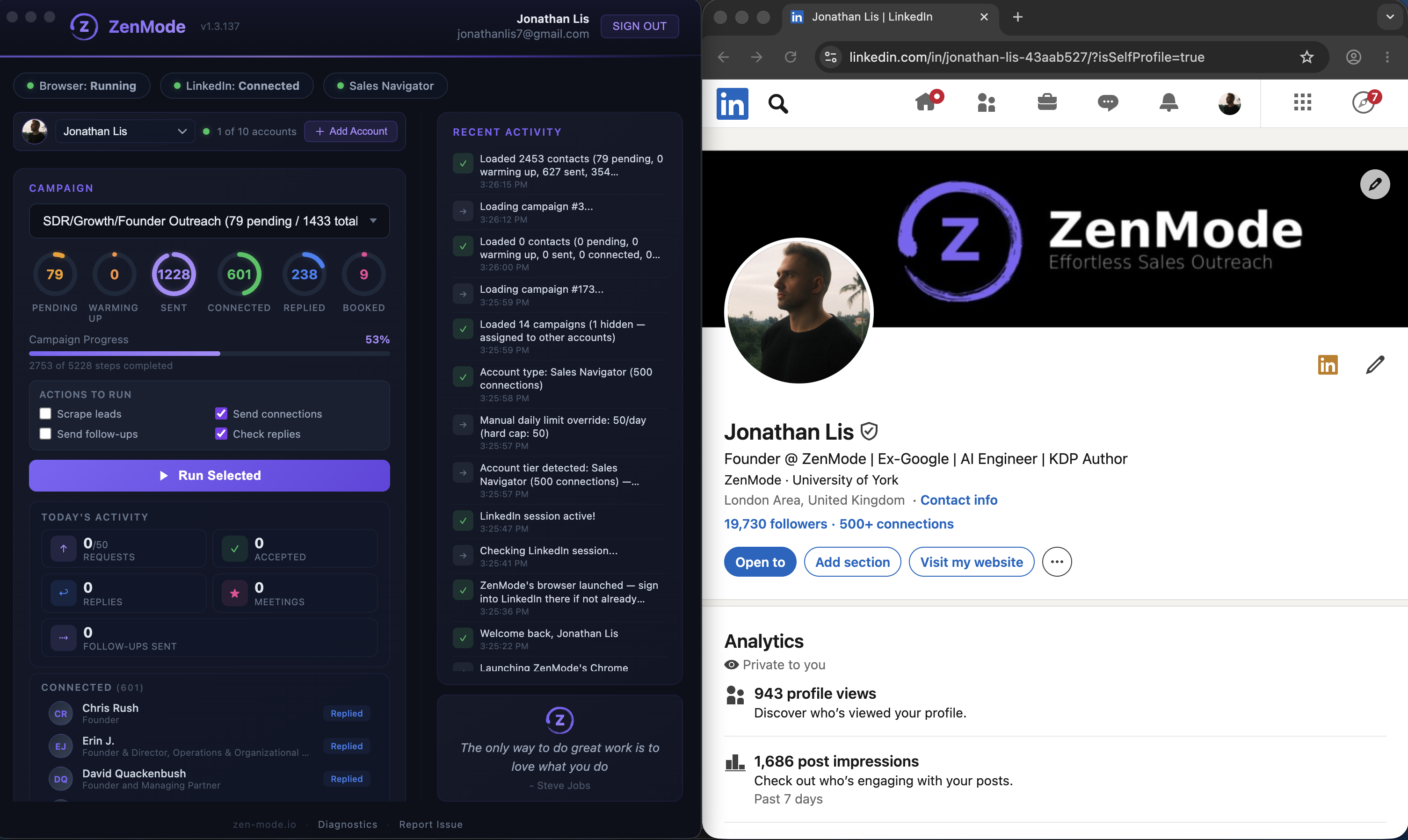Click the verification shield next to name
This screenshot has height=840, width=1408.
(x=869, y=432)
